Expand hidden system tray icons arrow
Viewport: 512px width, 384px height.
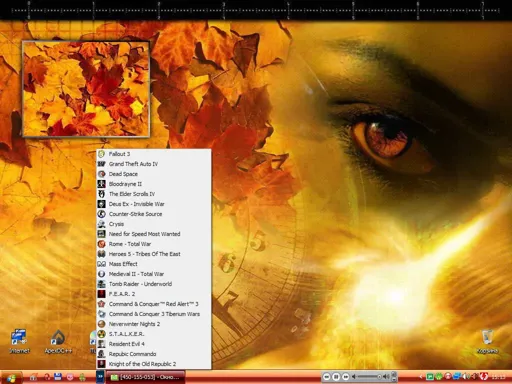[421, 377]
